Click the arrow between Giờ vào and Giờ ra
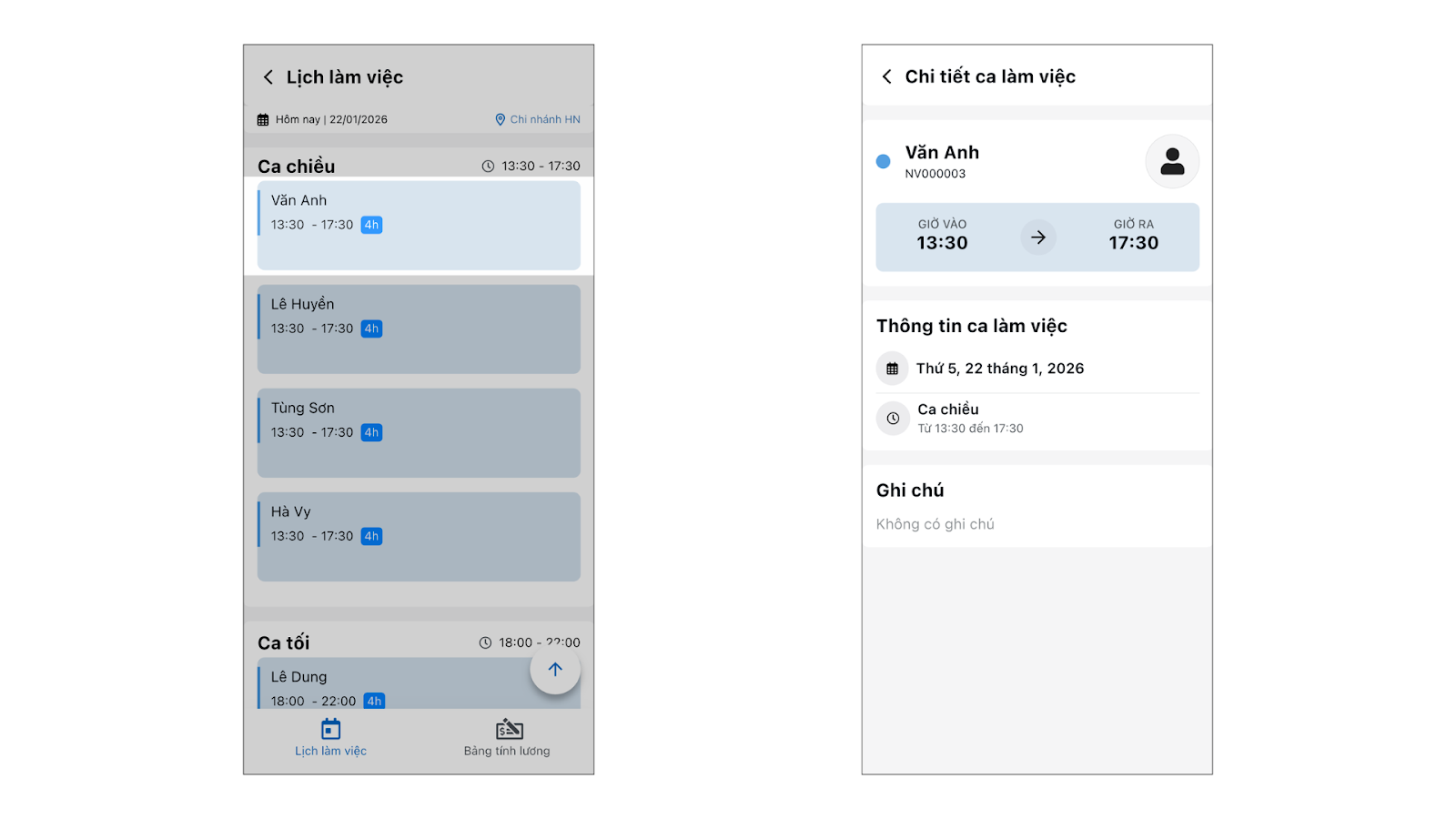Viewport: 1456px width, 819px height. 1038,238
